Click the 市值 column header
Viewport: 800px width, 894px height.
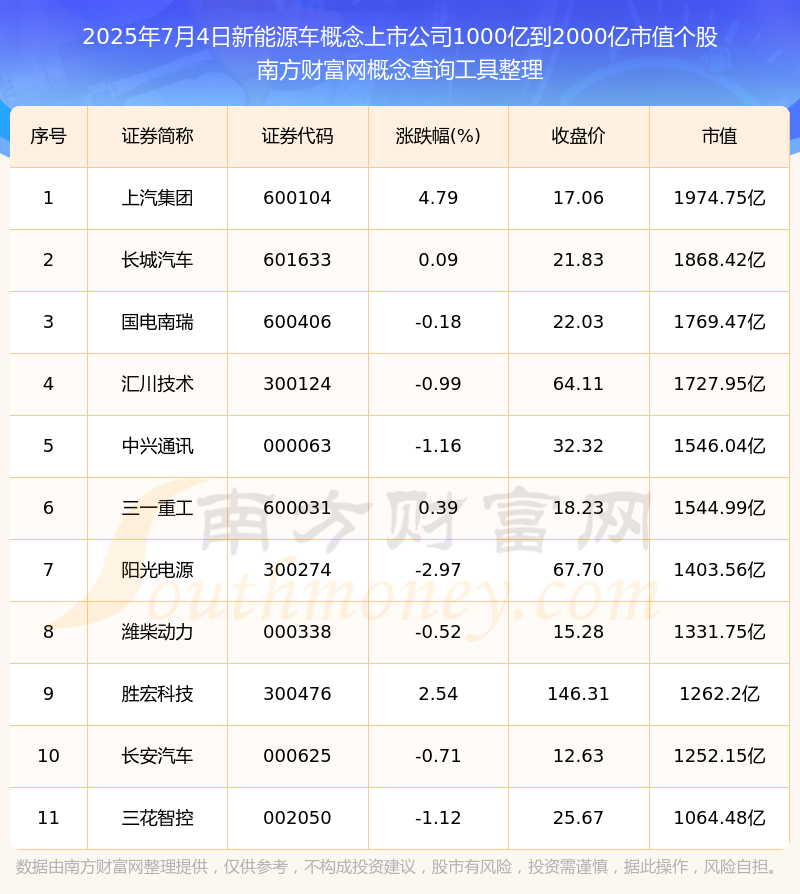tap(720, 136)
